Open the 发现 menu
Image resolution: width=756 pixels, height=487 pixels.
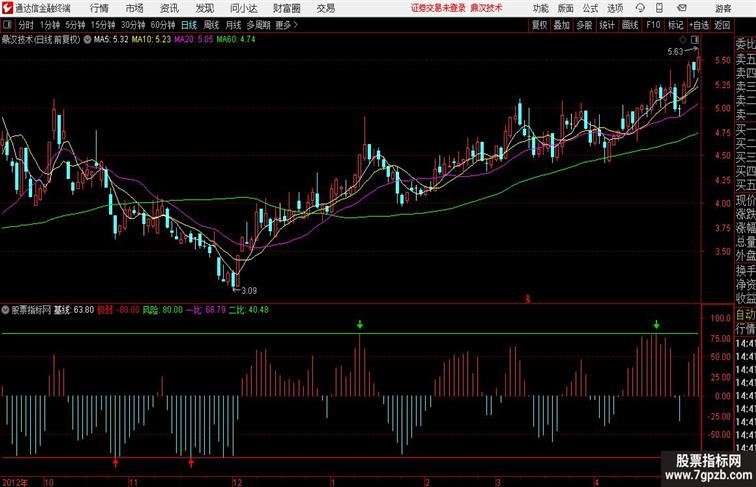tap(205, 8)
